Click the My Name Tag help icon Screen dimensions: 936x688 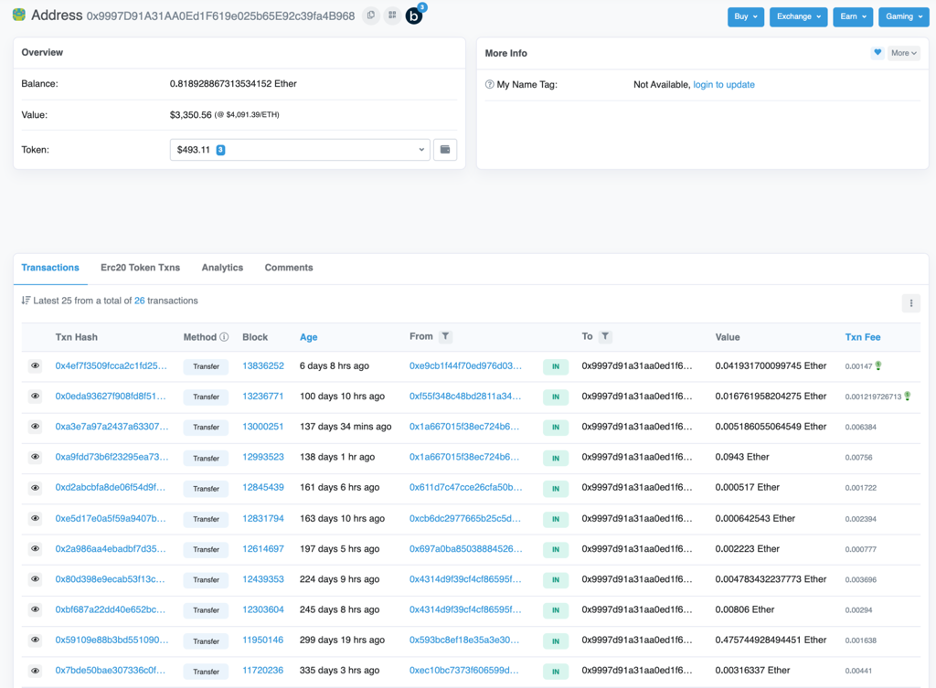pos(489,85)
